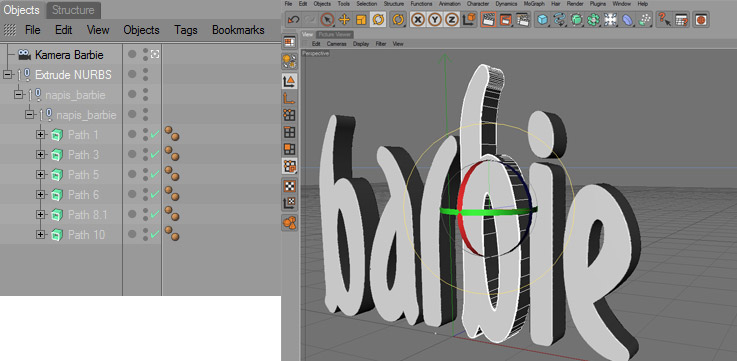Click the layout icon atop left palette
737x361 pixels.
click(x=290, y=42)
